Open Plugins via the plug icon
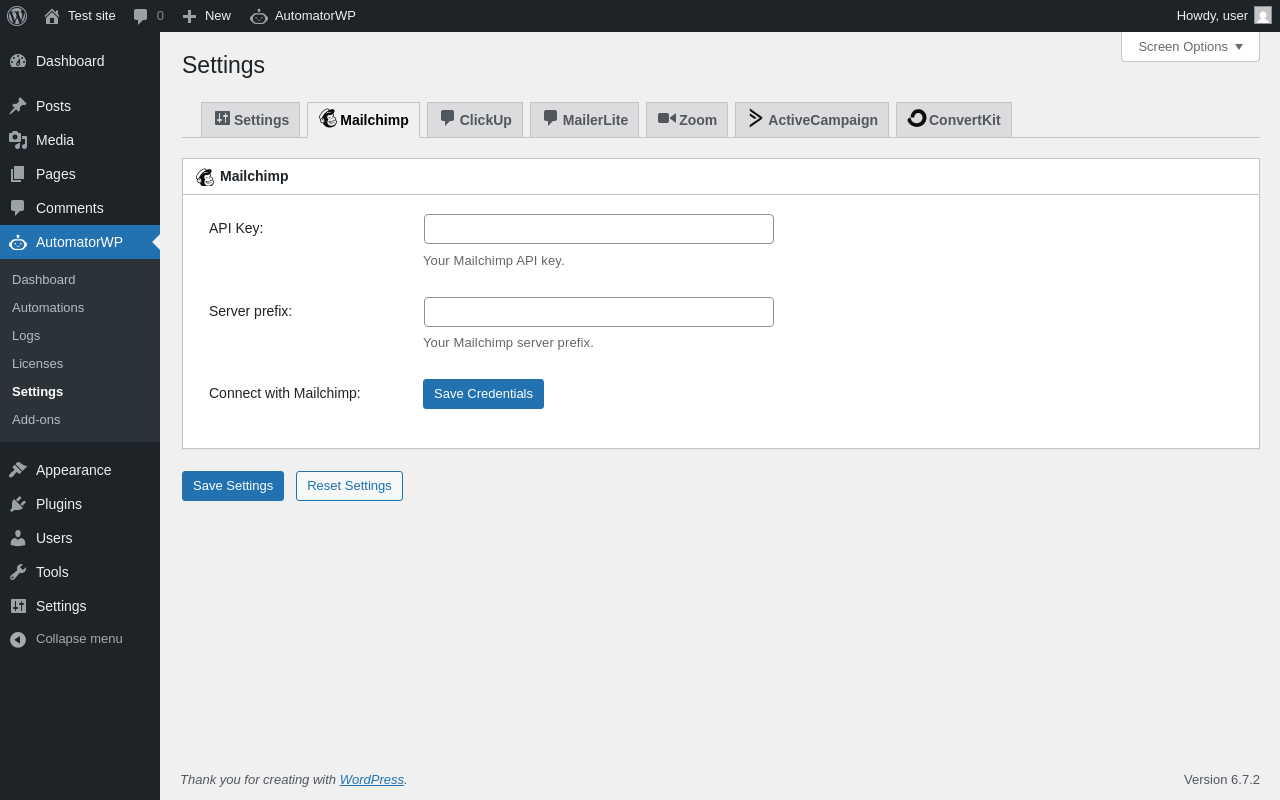Image resolution: width=1280 pixels, height=800 pixels. (18, 504)
